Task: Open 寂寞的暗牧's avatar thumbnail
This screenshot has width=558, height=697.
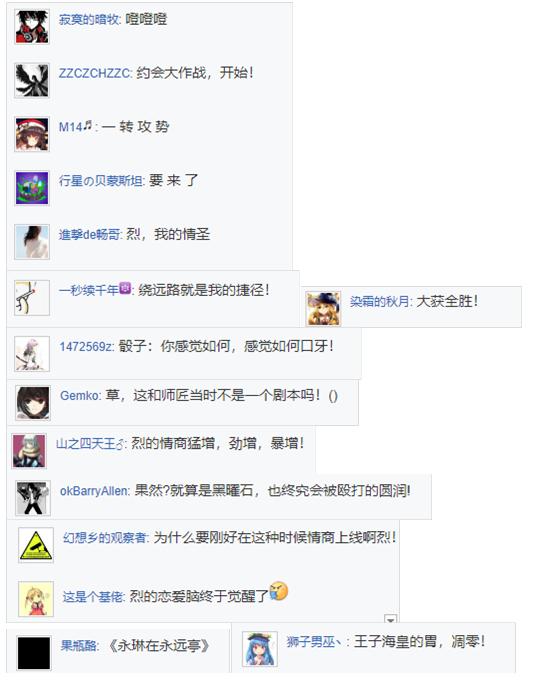Action: tap(32, 27)
